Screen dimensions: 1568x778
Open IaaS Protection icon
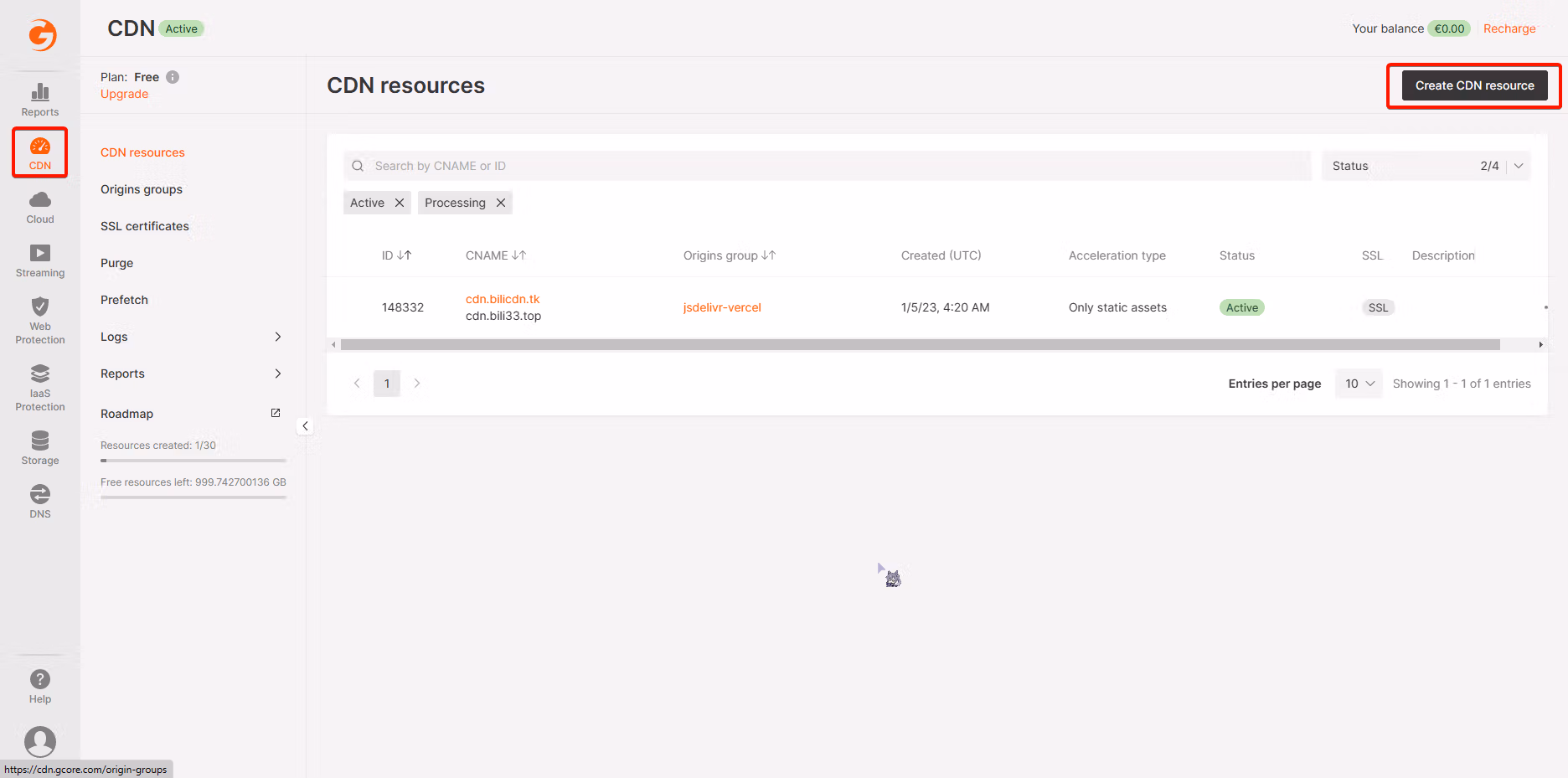coord(40,374)
